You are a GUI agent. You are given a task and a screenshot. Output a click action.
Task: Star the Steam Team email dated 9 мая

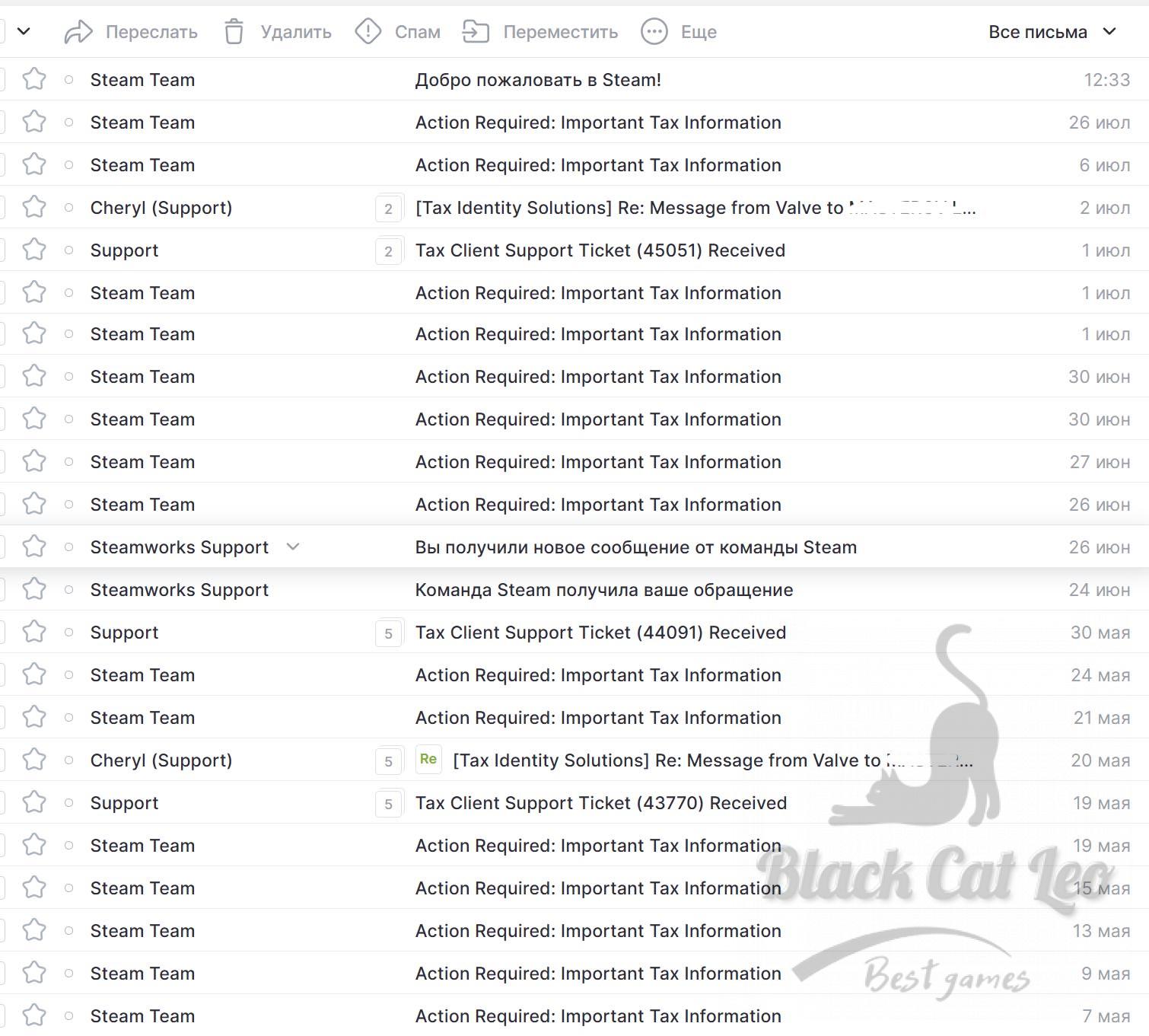[34, 973]
